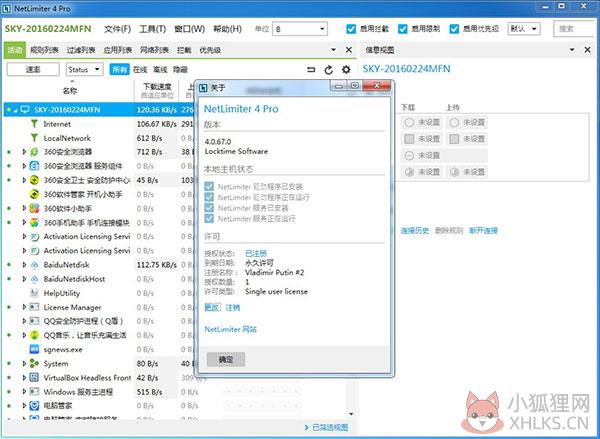
Task: Switch to the 网络列表 tab
Action: click(154, 50)
